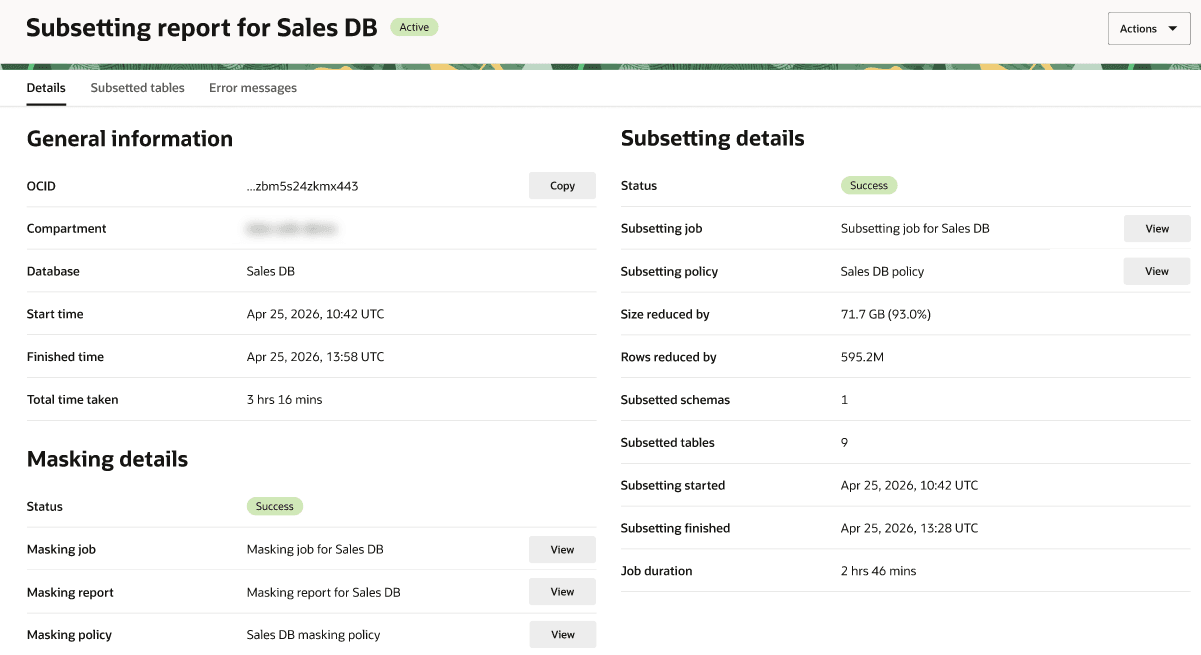View the Sales DB masking policy

562,635
